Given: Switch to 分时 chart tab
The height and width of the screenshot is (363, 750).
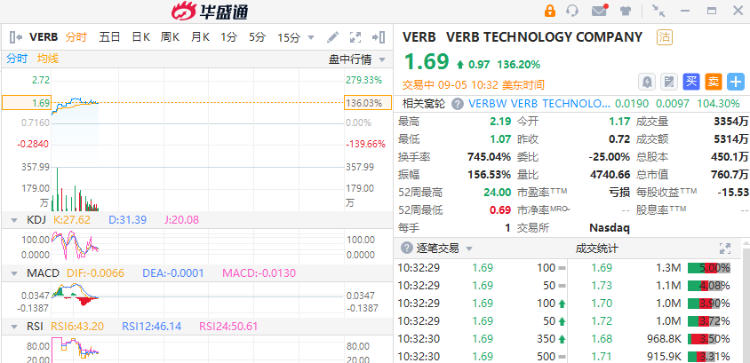Looking at the screenshot, I should pos(76,37).
